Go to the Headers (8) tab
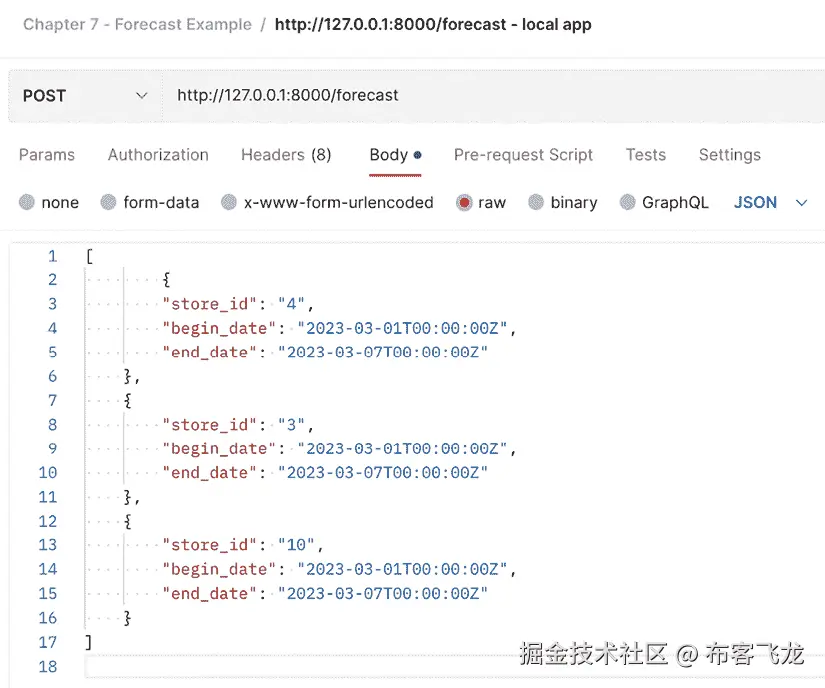825x688 pixels. (286, 155)
